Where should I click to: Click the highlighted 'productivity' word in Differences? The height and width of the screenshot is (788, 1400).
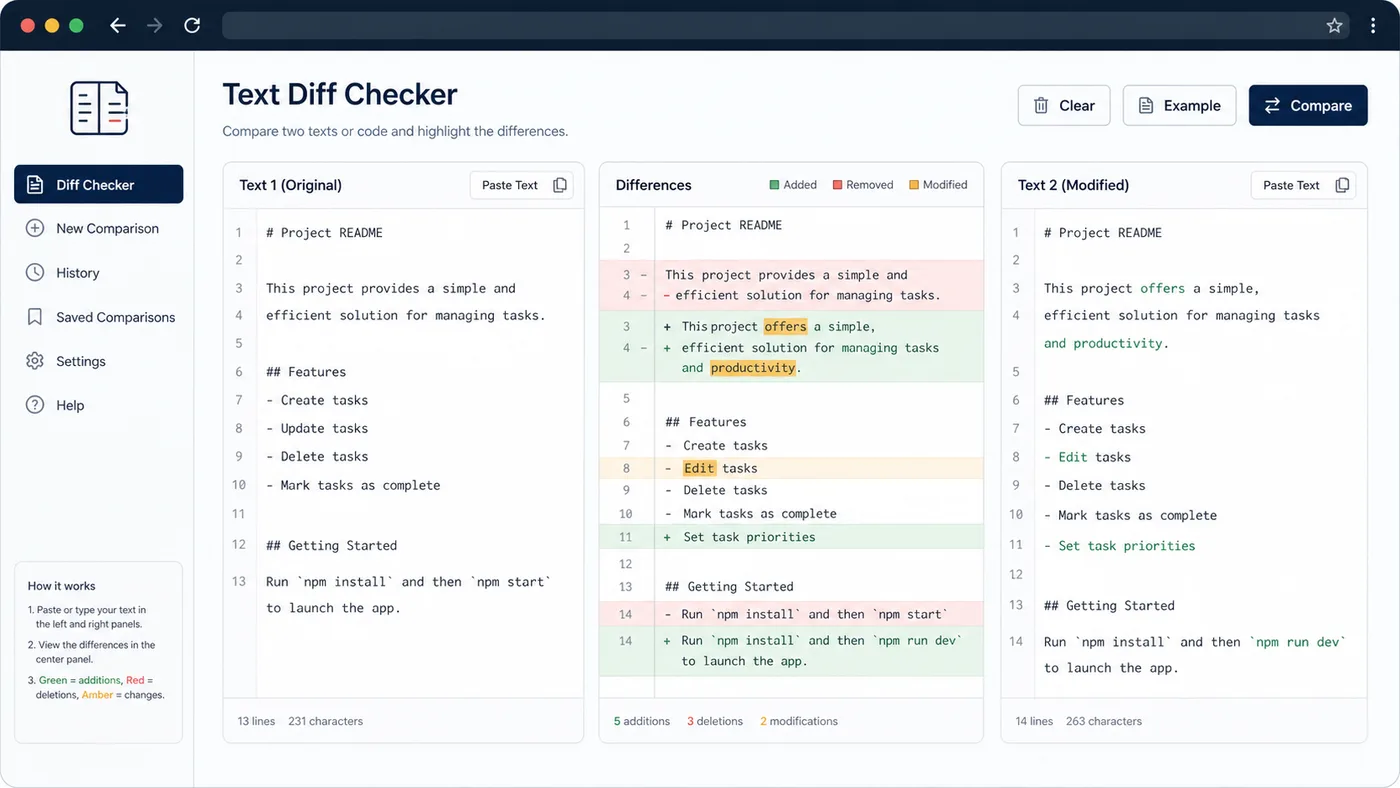pyautogui.click(x=753, y=368)
